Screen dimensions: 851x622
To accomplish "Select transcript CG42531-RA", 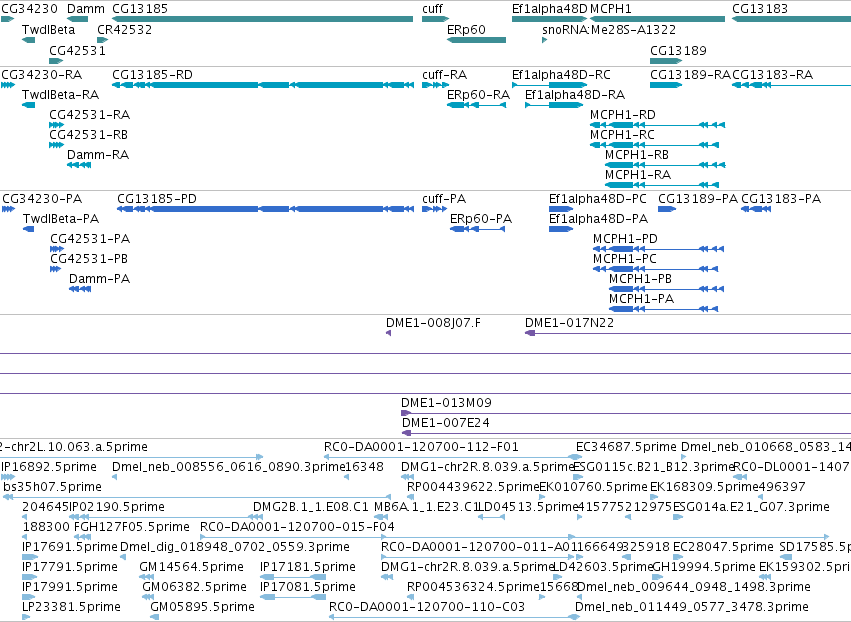I will (90, 115).
